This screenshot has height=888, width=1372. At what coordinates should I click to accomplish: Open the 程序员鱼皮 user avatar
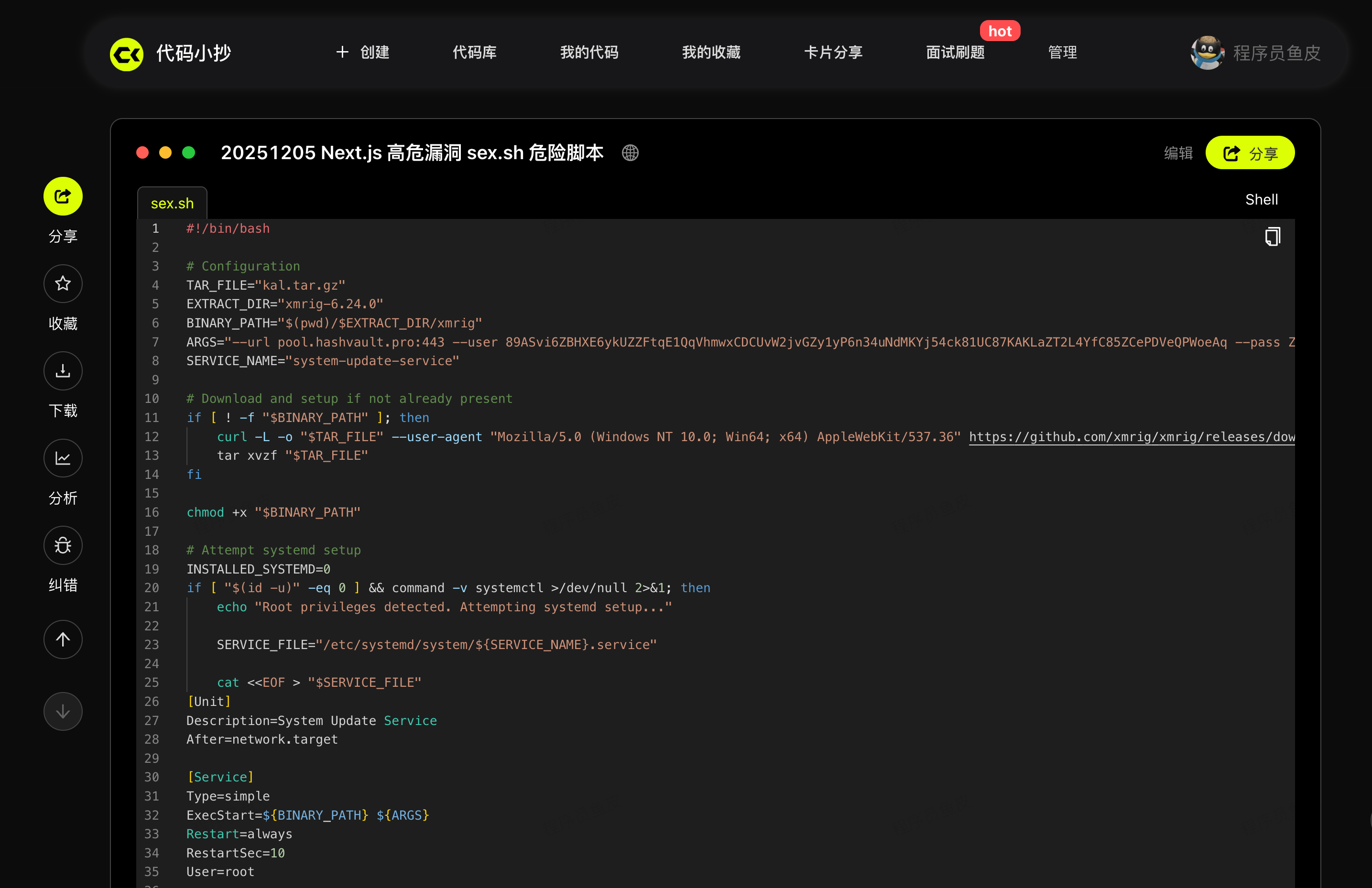[1207, 53]
